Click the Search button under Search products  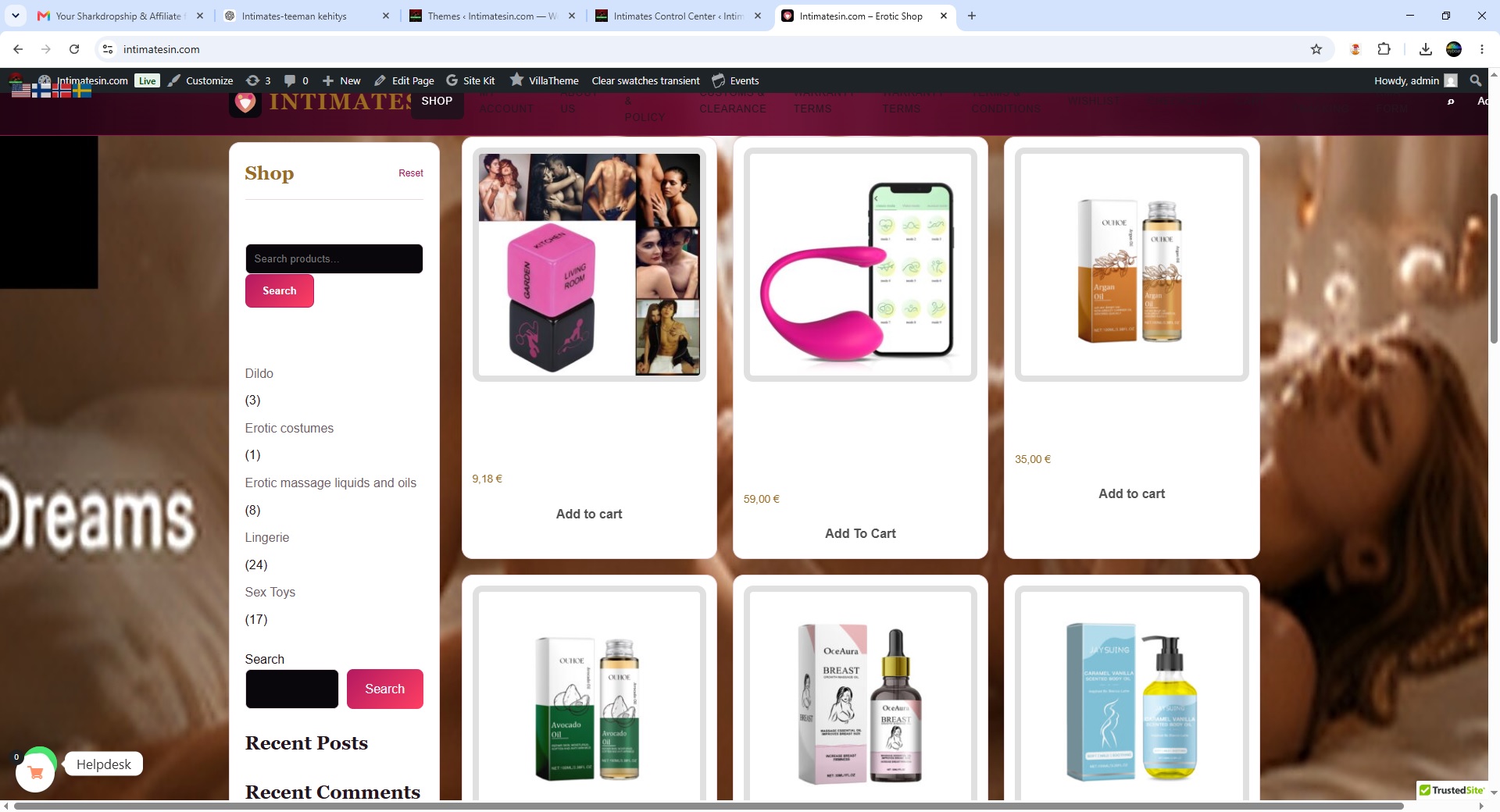coord(280,290)
